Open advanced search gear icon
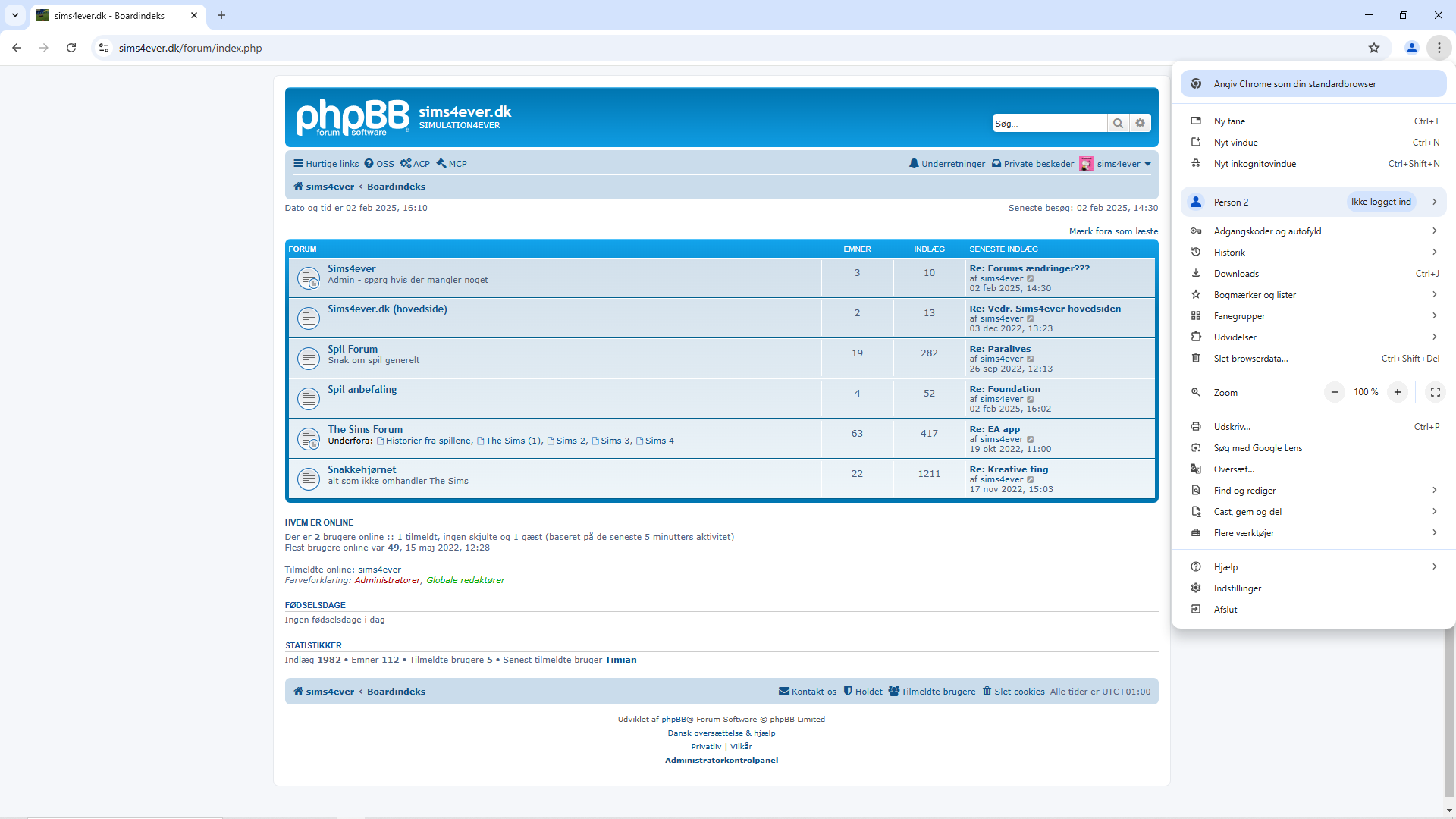This screenshot has height=819, width=1456. point(1140,123)
